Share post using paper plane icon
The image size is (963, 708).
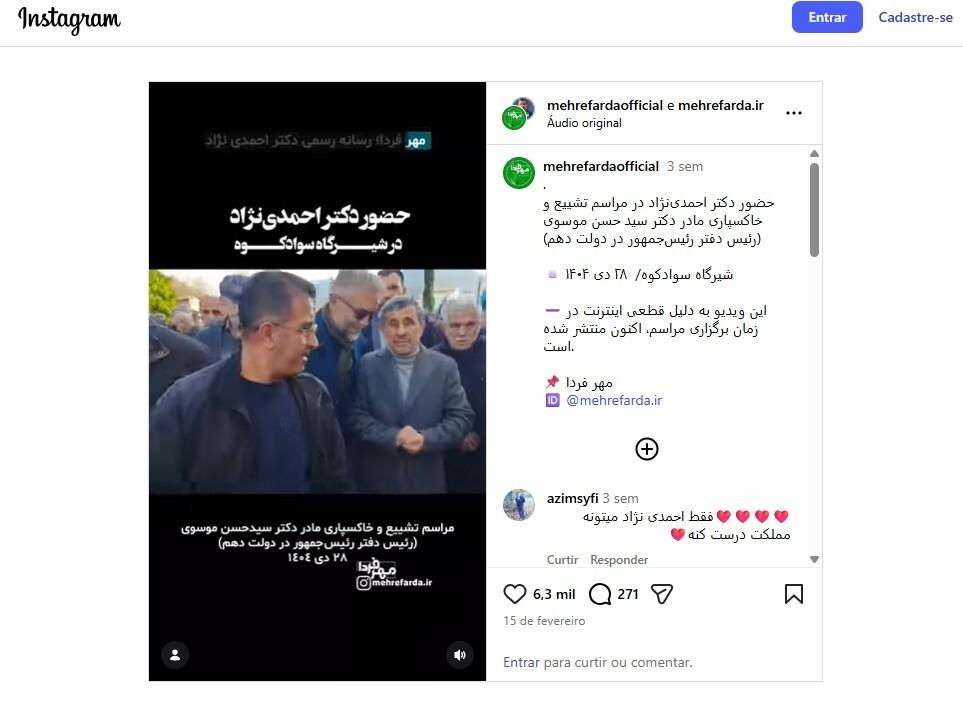(661, 594)
